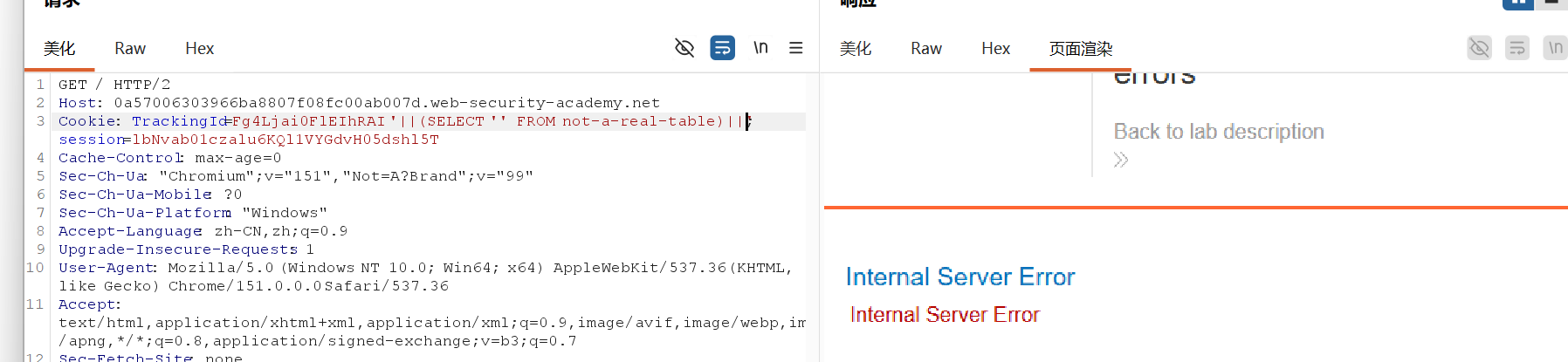Open Back to lab description link
The height and width of the screenshot is (362, 1568).
pyautogui.click(x=1219, y=132)
